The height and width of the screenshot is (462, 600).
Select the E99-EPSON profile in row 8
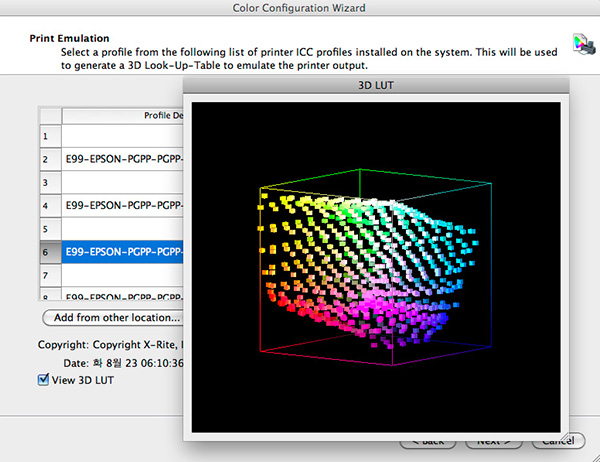pos(123,296)
